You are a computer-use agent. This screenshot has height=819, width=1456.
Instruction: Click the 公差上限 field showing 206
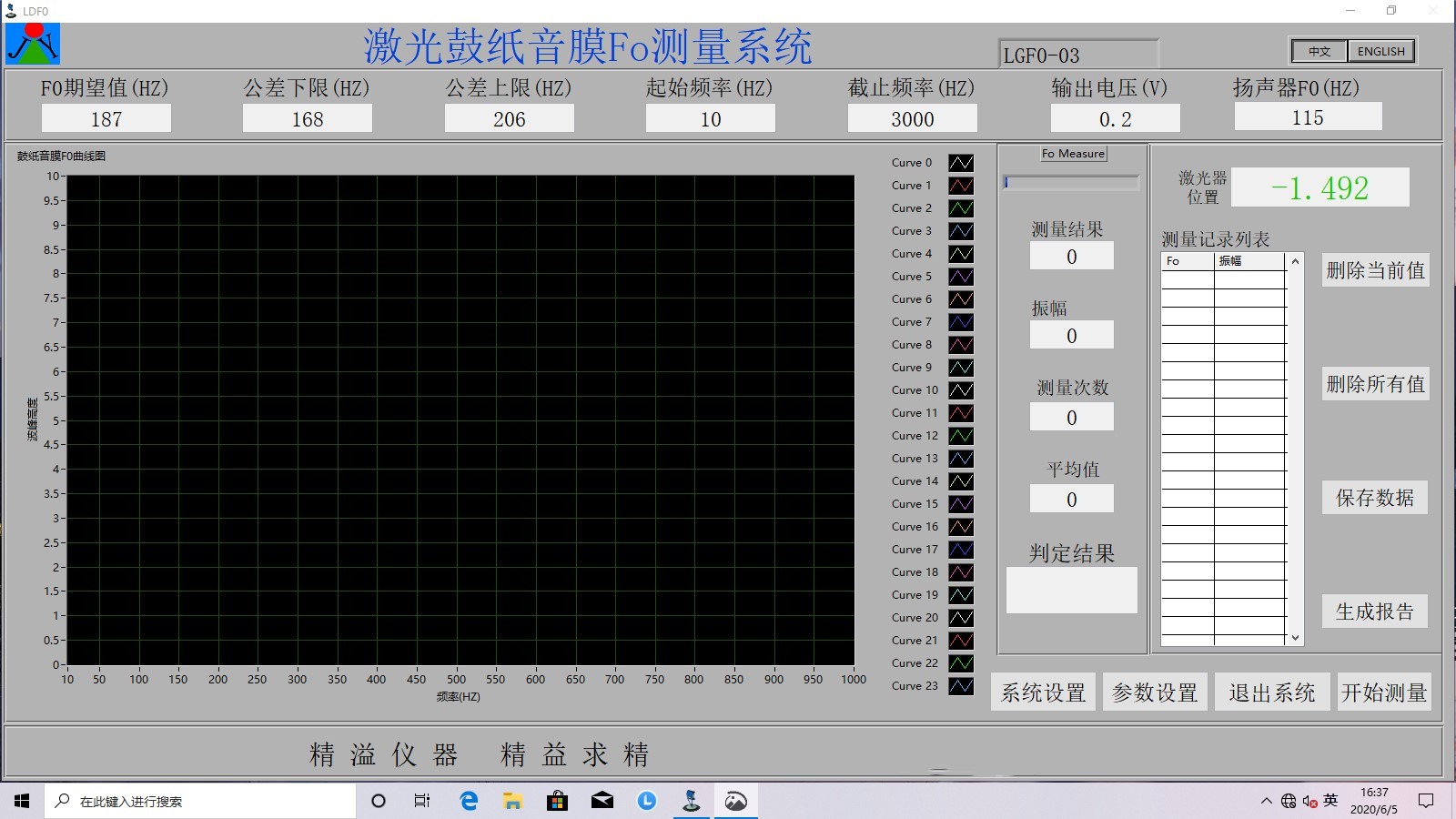pos(510,119)
